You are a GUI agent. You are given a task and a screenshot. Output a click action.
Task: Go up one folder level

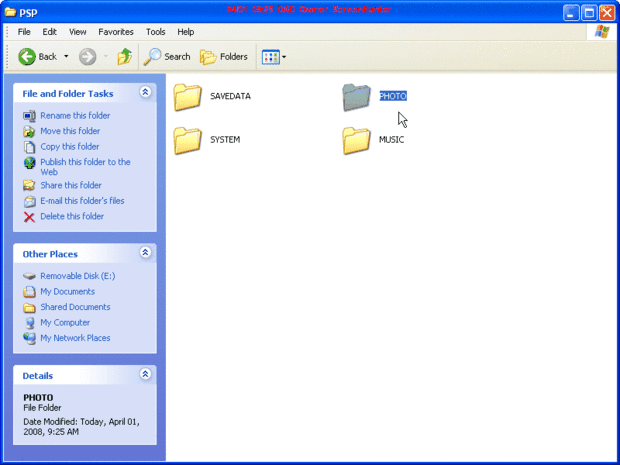pyautogui.click(x=125, y=57)
